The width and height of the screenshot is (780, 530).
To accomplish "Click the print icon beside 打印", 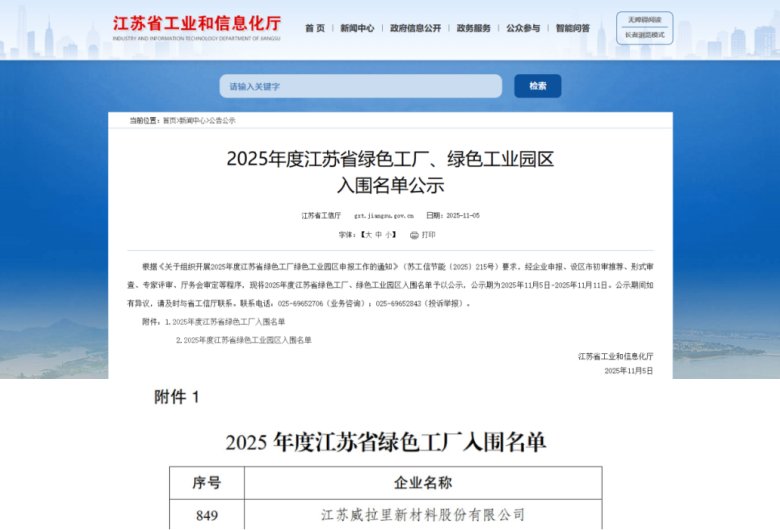I will (414, 235).
